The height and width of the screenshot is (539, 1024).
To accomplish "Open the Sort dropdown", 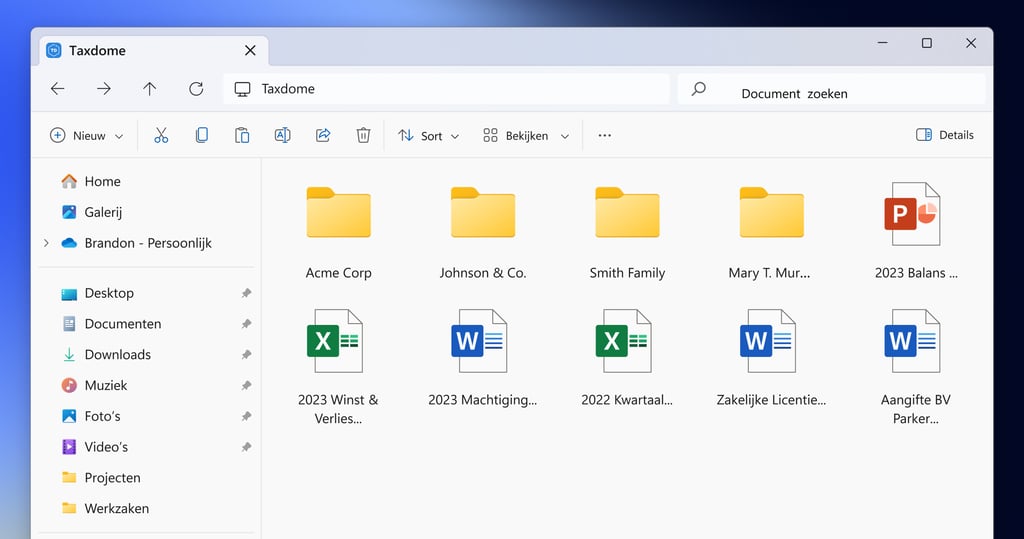I will point(429,136).
